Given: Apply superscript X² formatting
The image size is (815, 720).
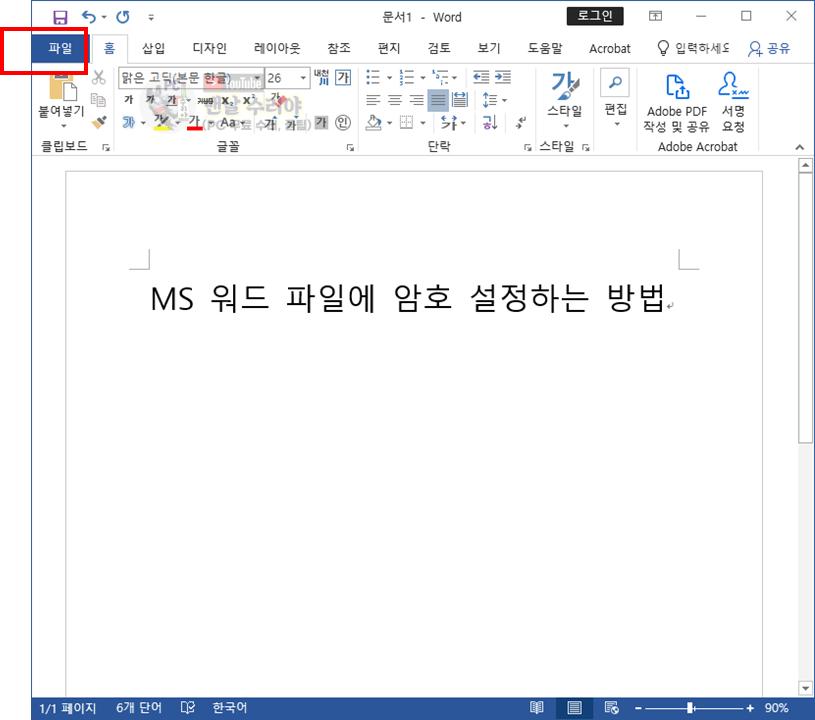Looking at the screenshot, I should [x=249, y=100].
